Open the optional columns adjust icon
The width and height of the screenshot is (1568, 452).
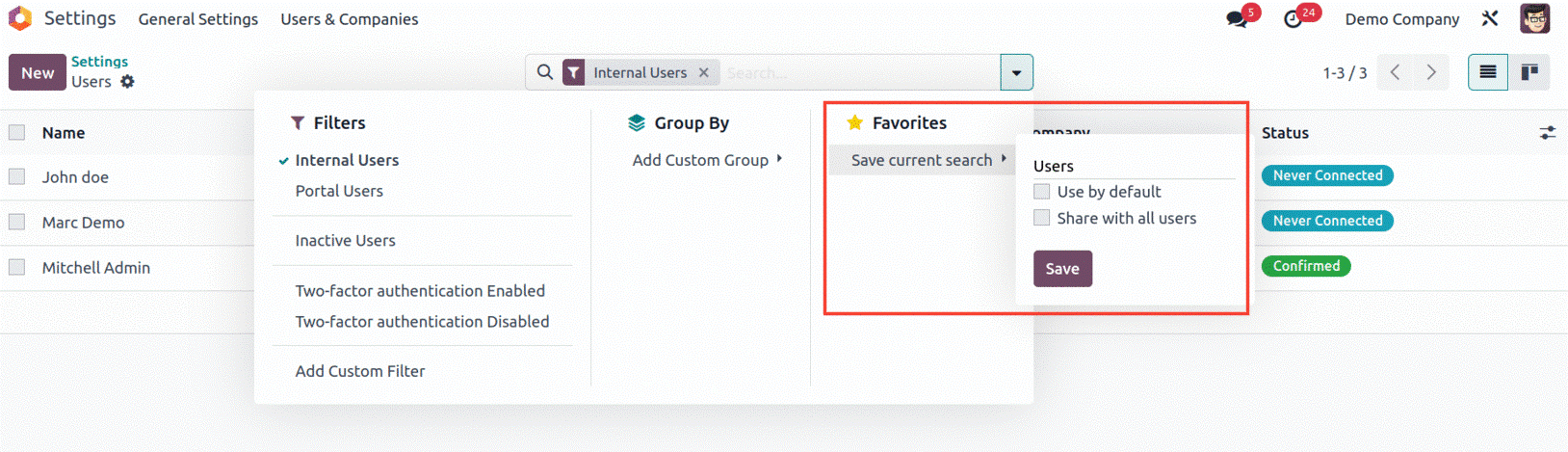(1548, 133)
